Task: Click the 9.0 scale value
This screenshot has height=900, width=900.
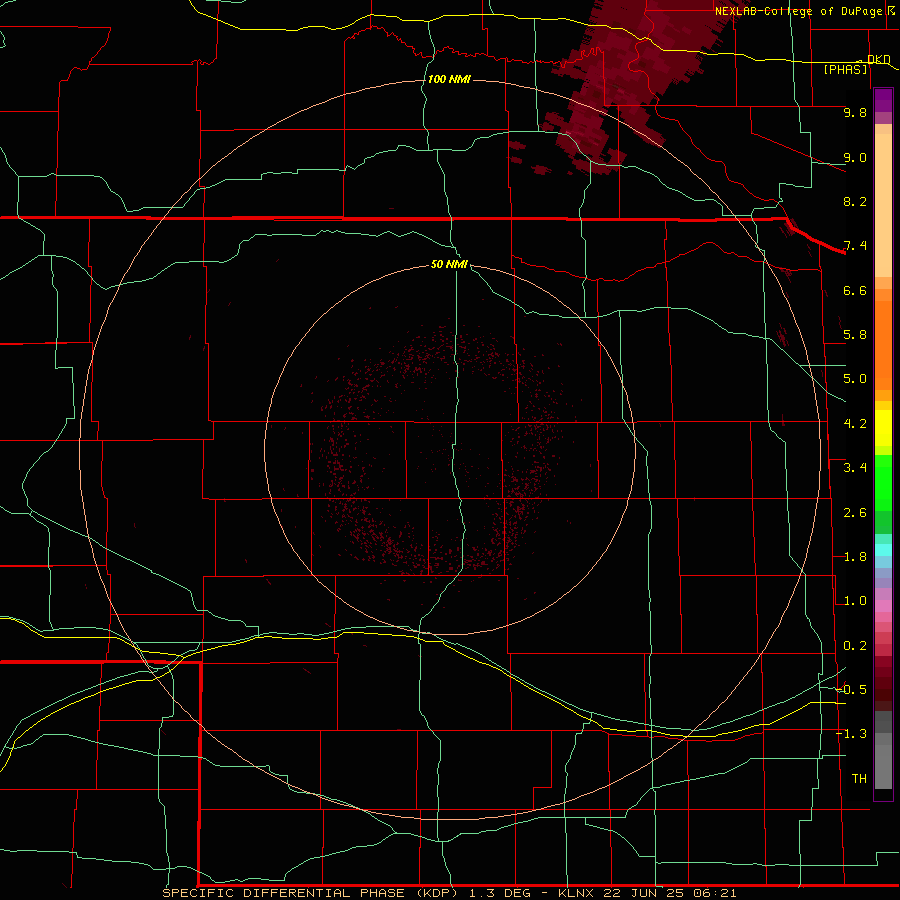Action: coord(855,157)
